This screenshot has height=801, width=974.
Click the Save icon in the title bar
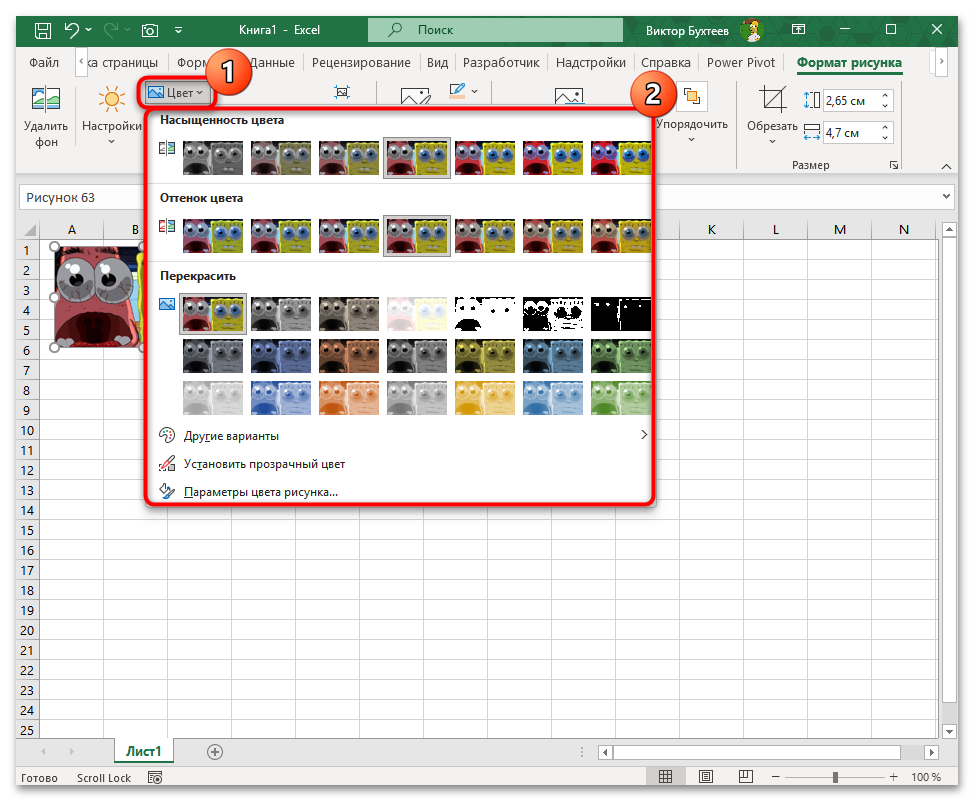click(42, 30)
